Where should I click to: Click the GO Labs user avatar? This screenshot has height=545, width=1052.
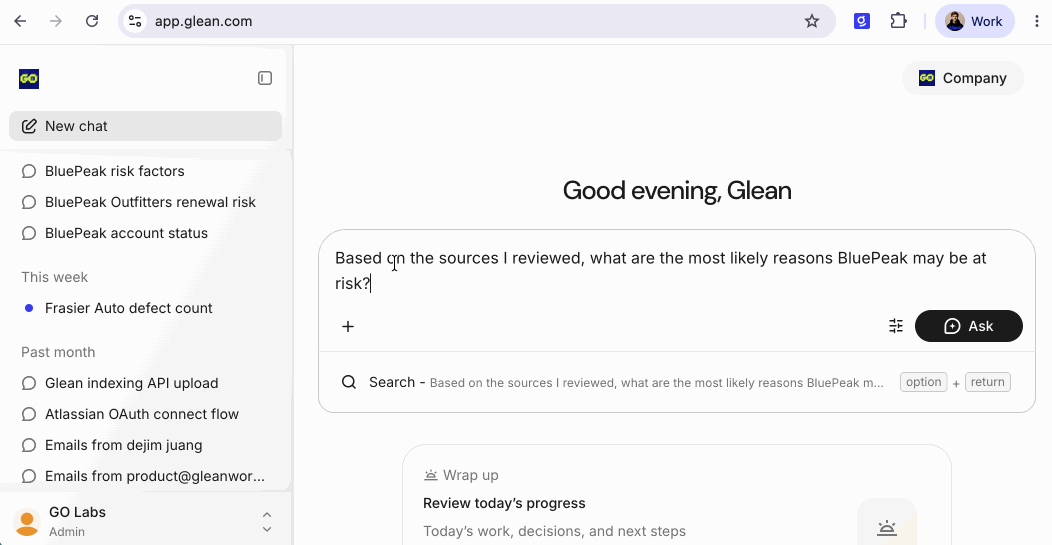coord(27,522)
